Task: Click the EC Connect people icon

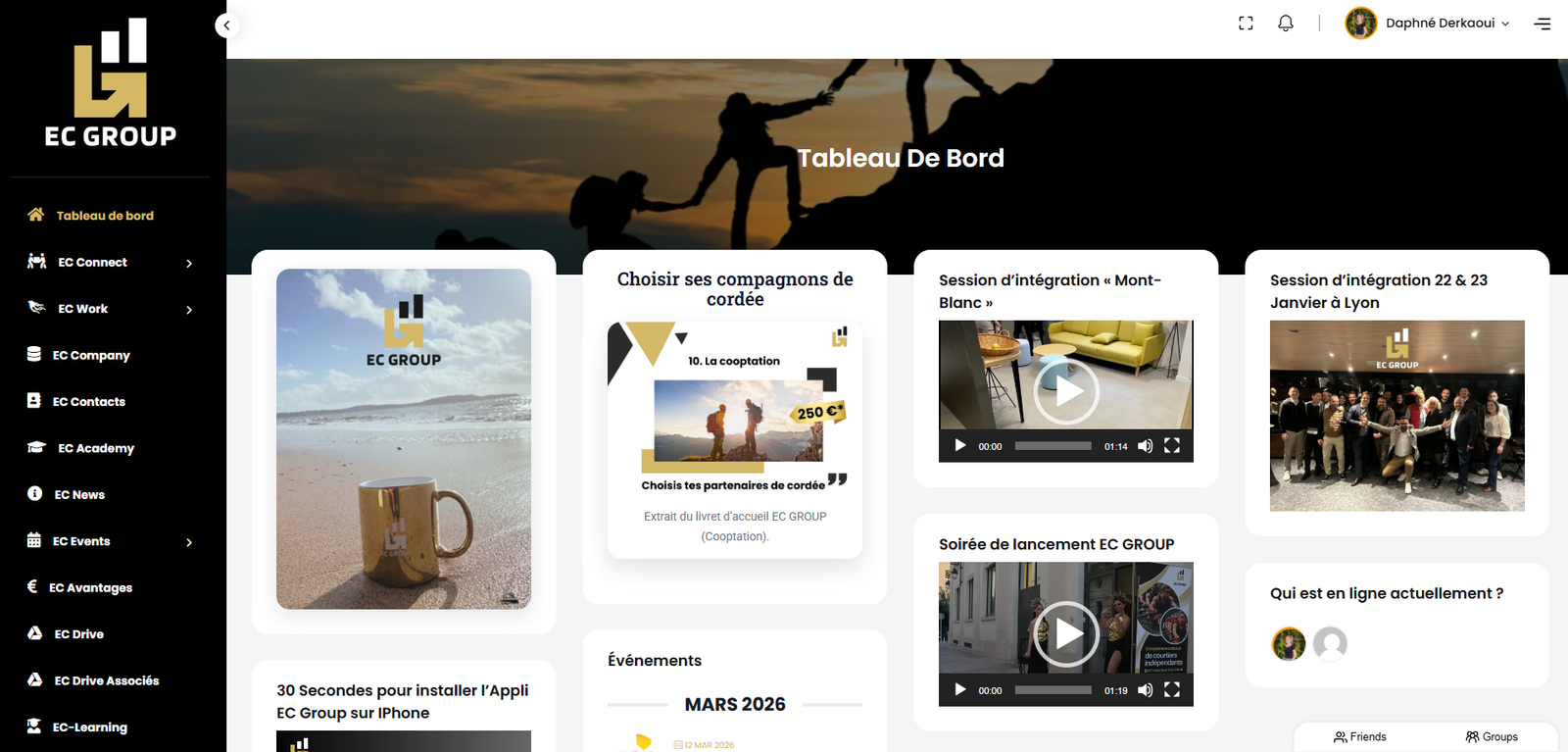Action: point(37,261)
